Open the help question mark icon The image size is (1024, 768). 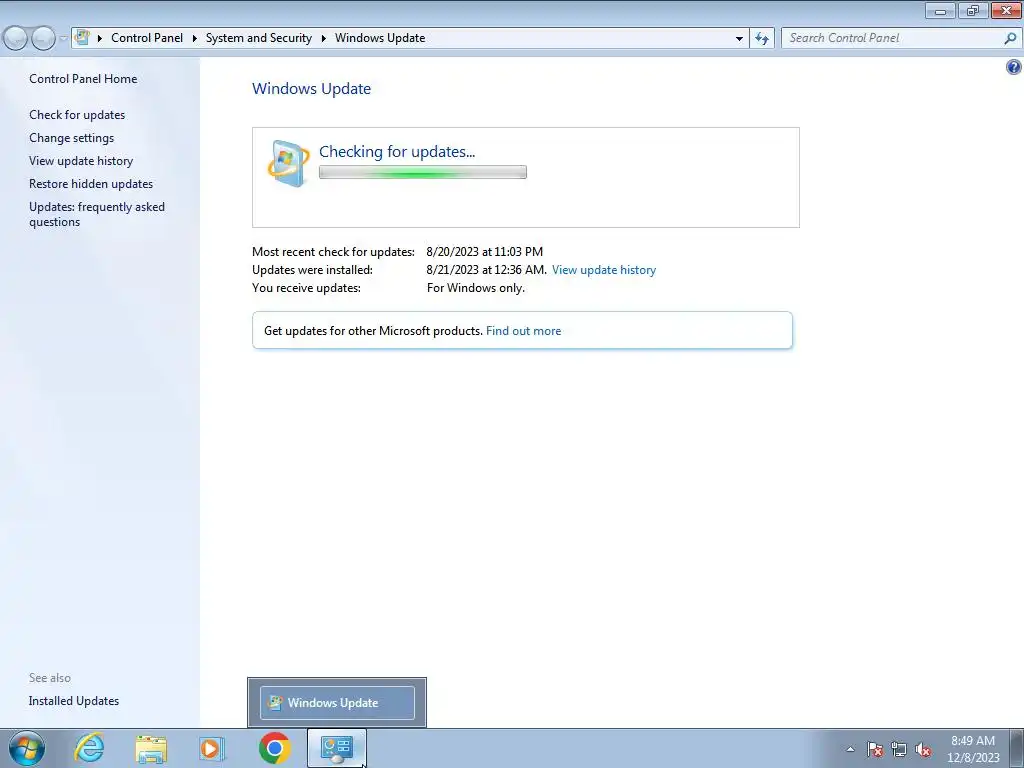pos(1014,67)
